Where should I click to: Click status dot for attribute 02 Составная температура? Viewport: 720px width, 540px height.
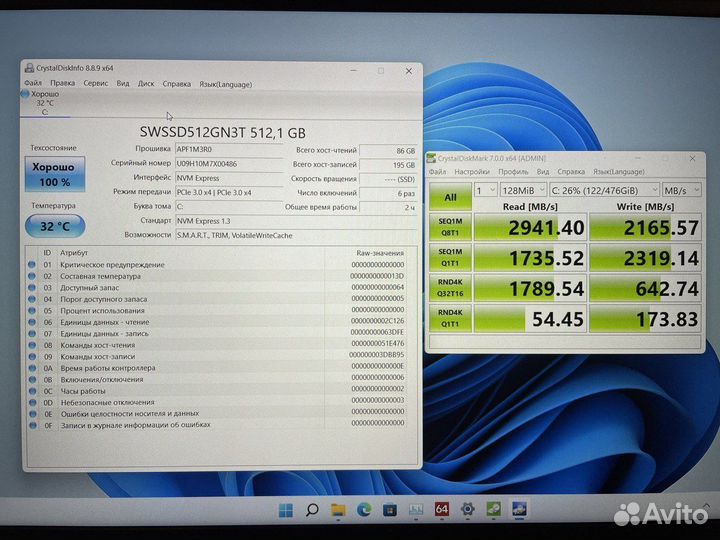[32, 276]
